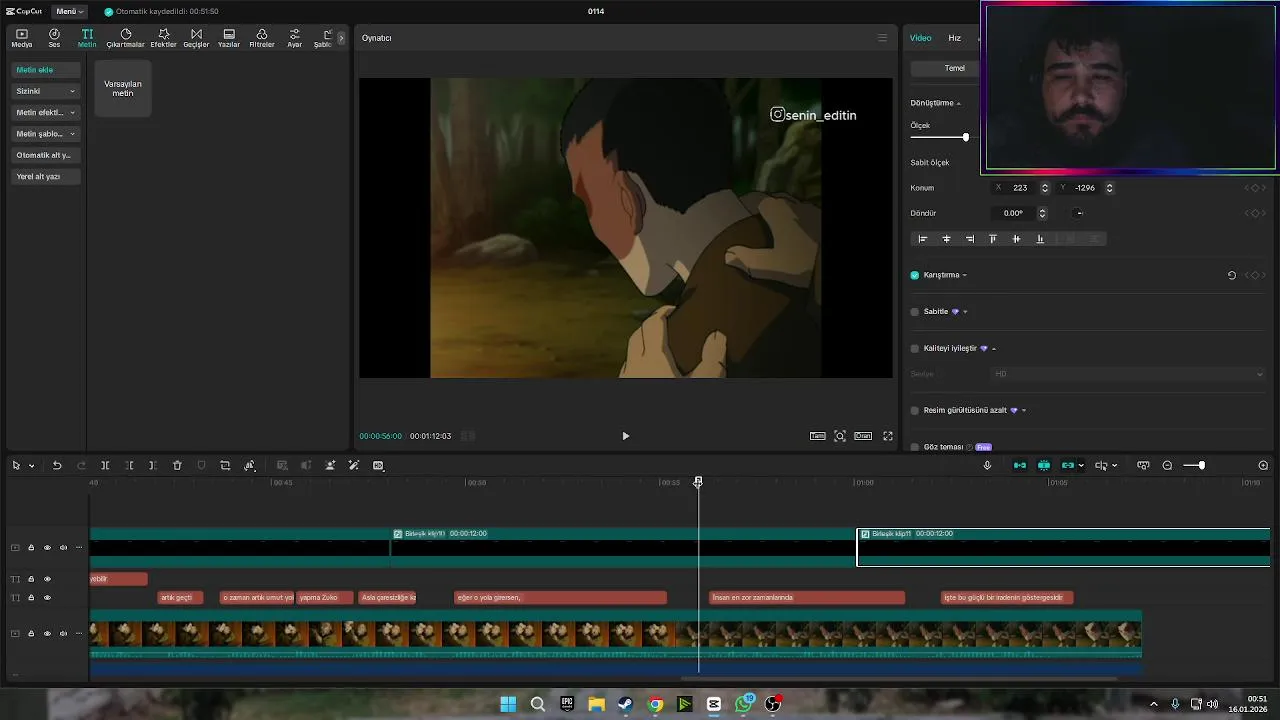Click the split clip tool
This screenshot has width=1280, height=720.
(x=105, y=465)
